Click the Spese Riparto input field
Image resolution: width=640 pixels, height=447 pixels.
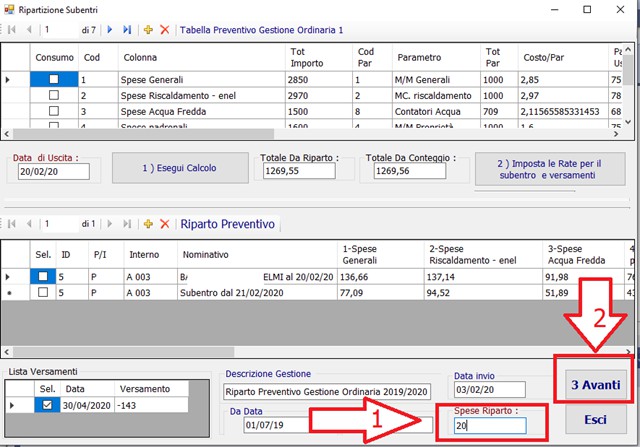coord(490,425)
